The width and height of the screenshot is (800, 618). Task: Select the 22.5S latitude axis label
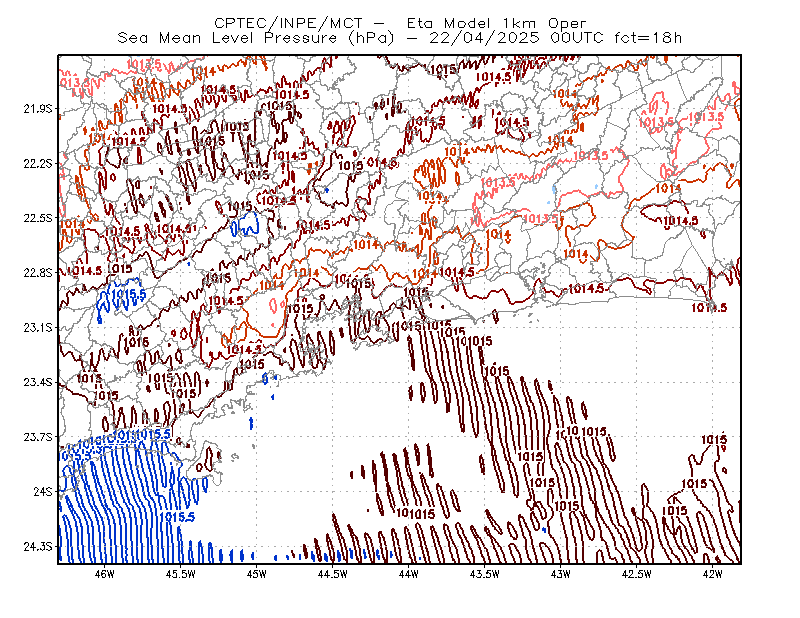pyautogui.click(x=38, y=218)
